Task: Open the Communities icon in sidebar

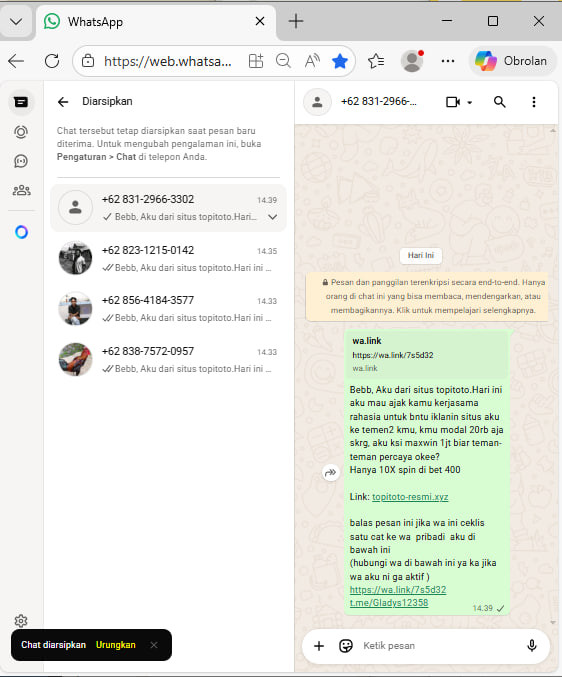Action: (21, 190)
